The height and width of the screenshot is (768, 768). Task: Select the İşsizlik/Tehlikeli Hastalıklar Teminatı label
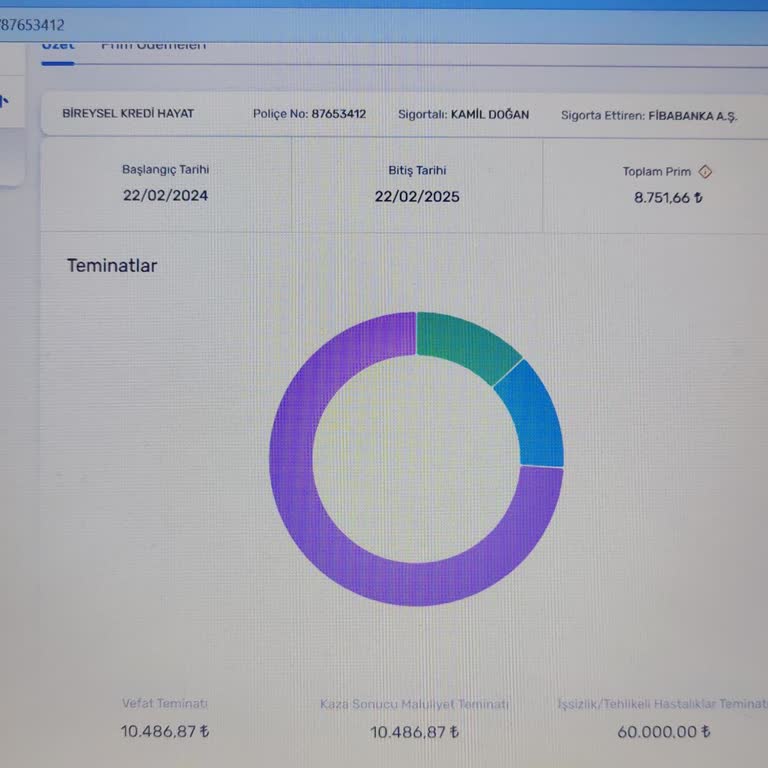tap(661, 704)
